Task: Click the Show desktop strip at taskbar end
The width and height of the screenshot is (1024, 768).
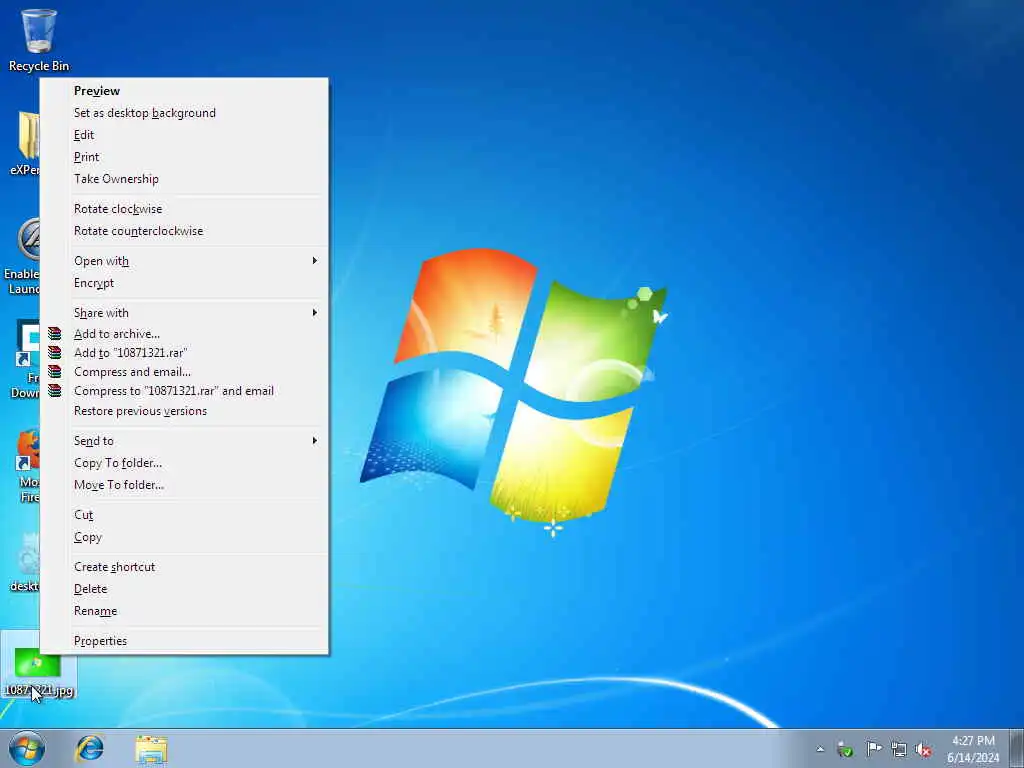Action: (x=1017, y=748)
